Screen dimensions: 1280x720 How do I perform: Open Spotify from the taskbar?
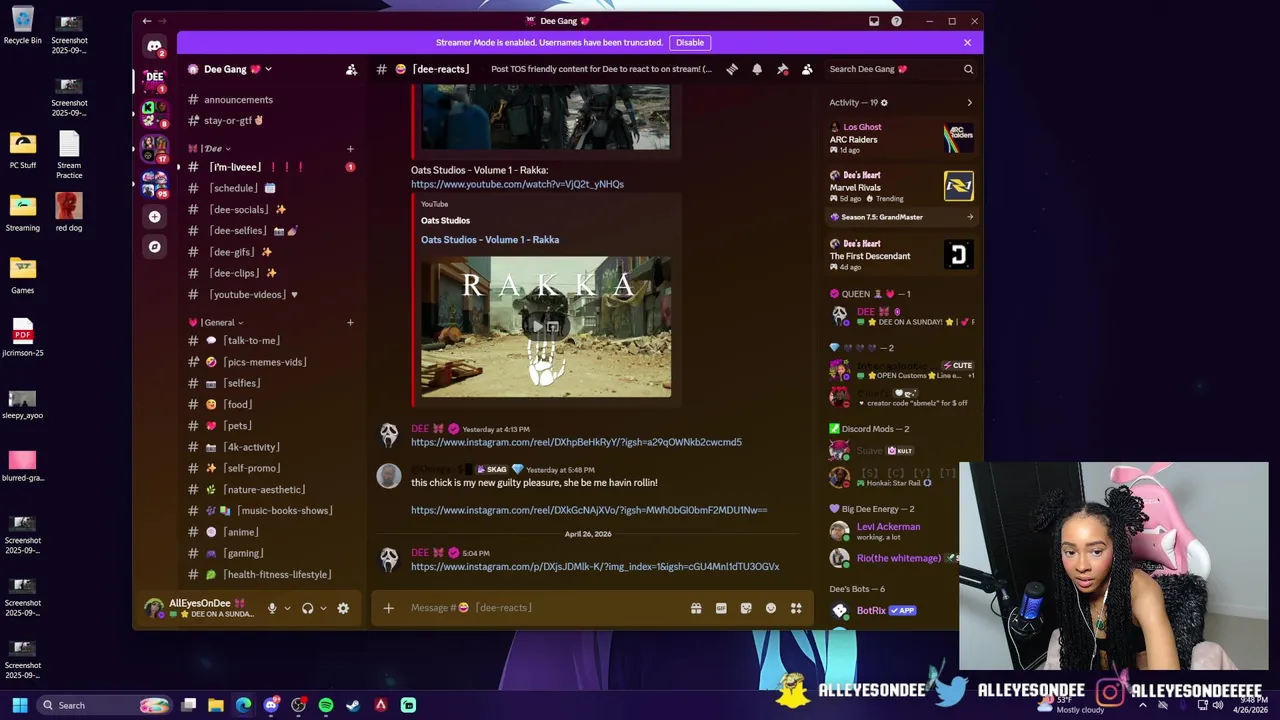pyautogui.click(x=326, y=705)
